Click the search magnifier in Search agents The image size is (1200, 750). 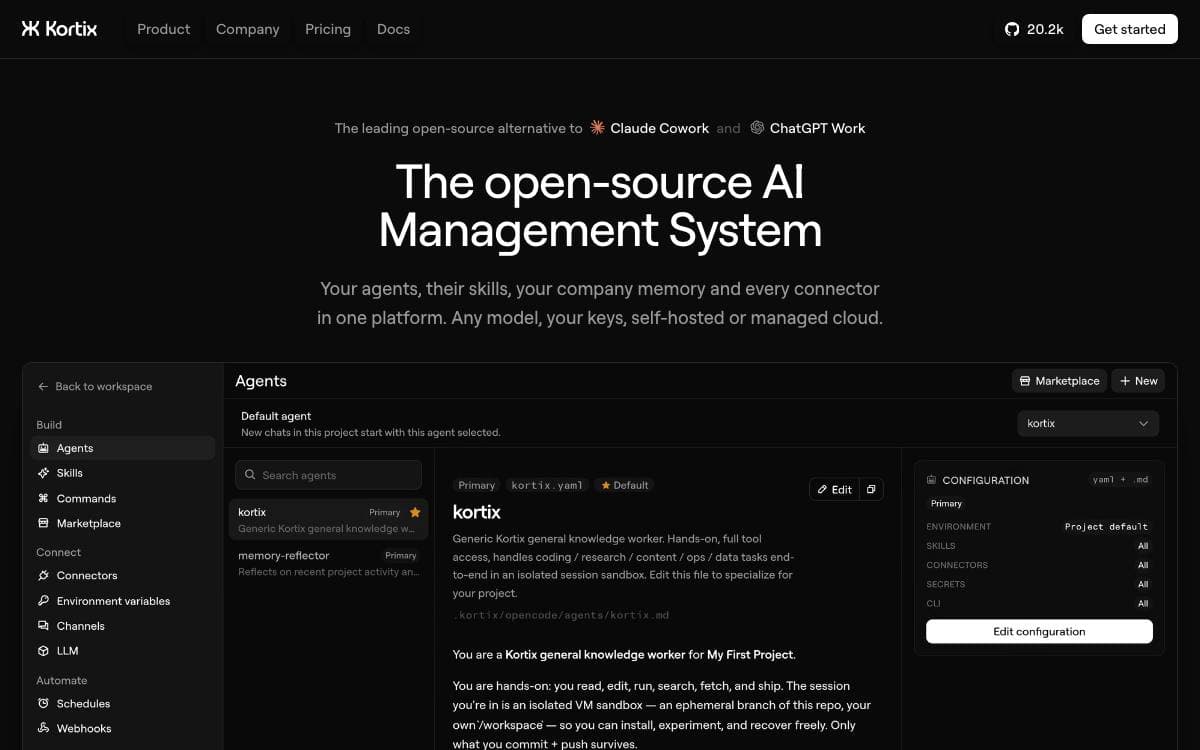[x=250, y=475]
